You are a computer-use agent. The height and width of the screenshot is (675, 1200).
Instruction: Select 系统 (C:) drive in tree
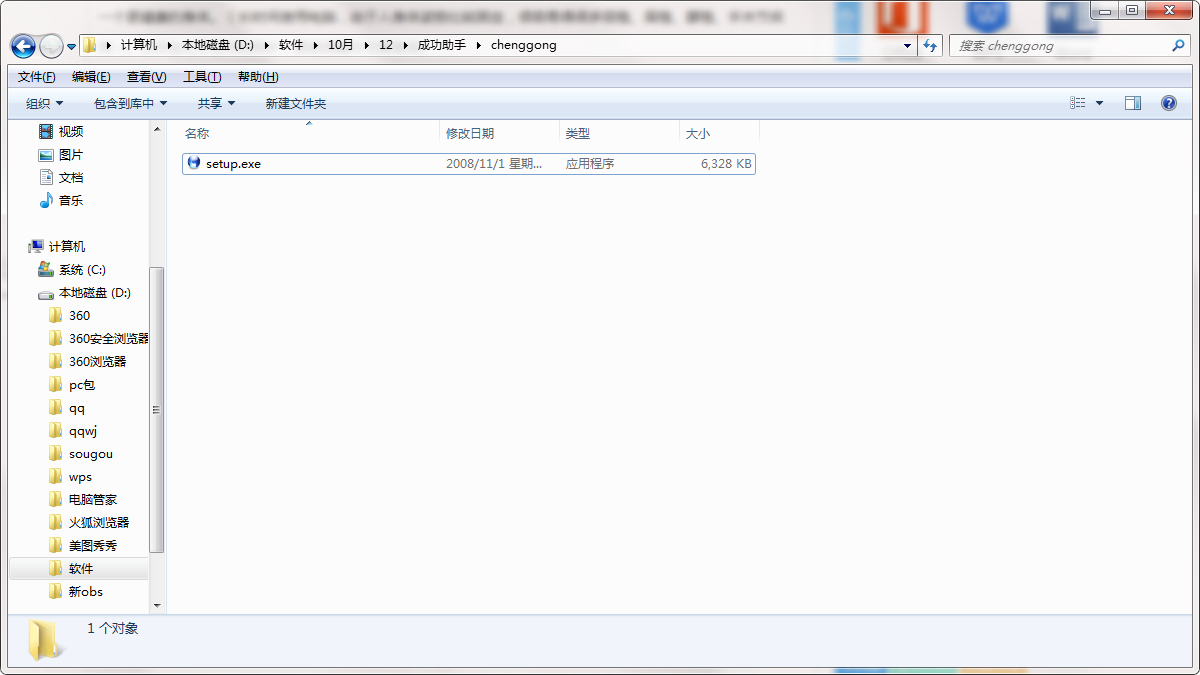click(x=82, y=269)
